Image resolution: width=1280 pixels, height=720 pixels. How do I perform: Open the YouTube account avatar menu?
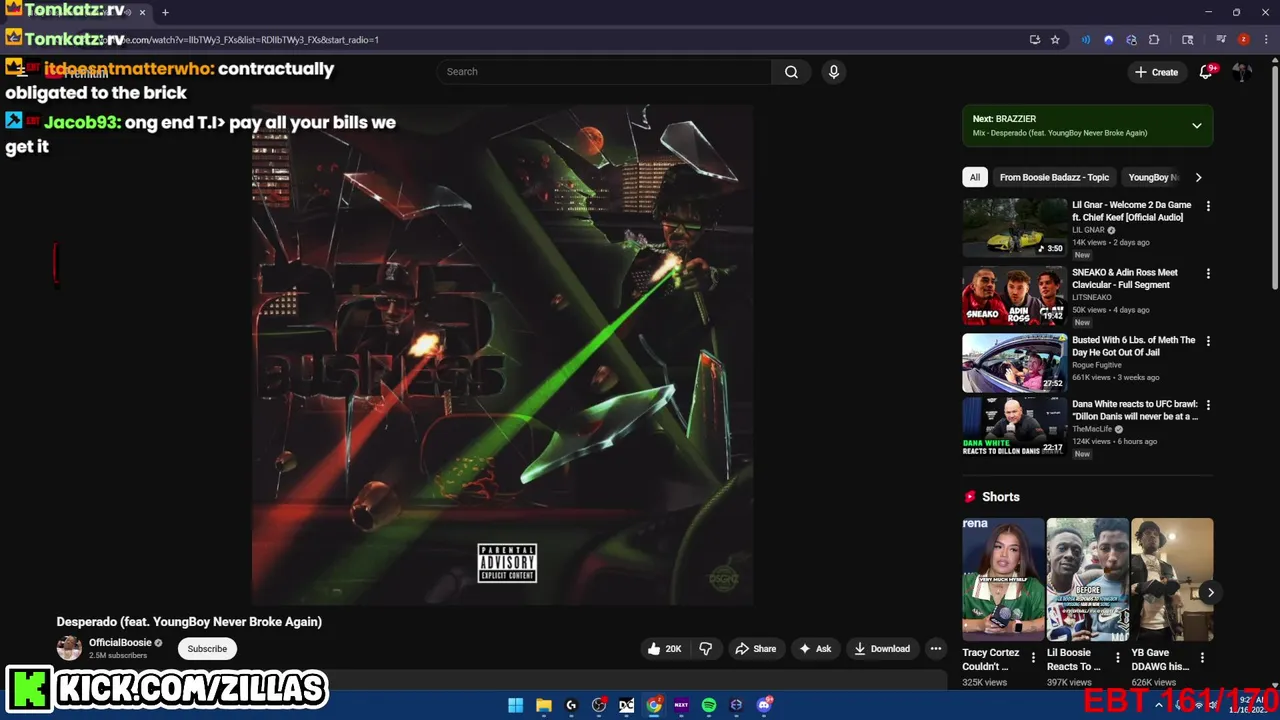pos(1242,72)
